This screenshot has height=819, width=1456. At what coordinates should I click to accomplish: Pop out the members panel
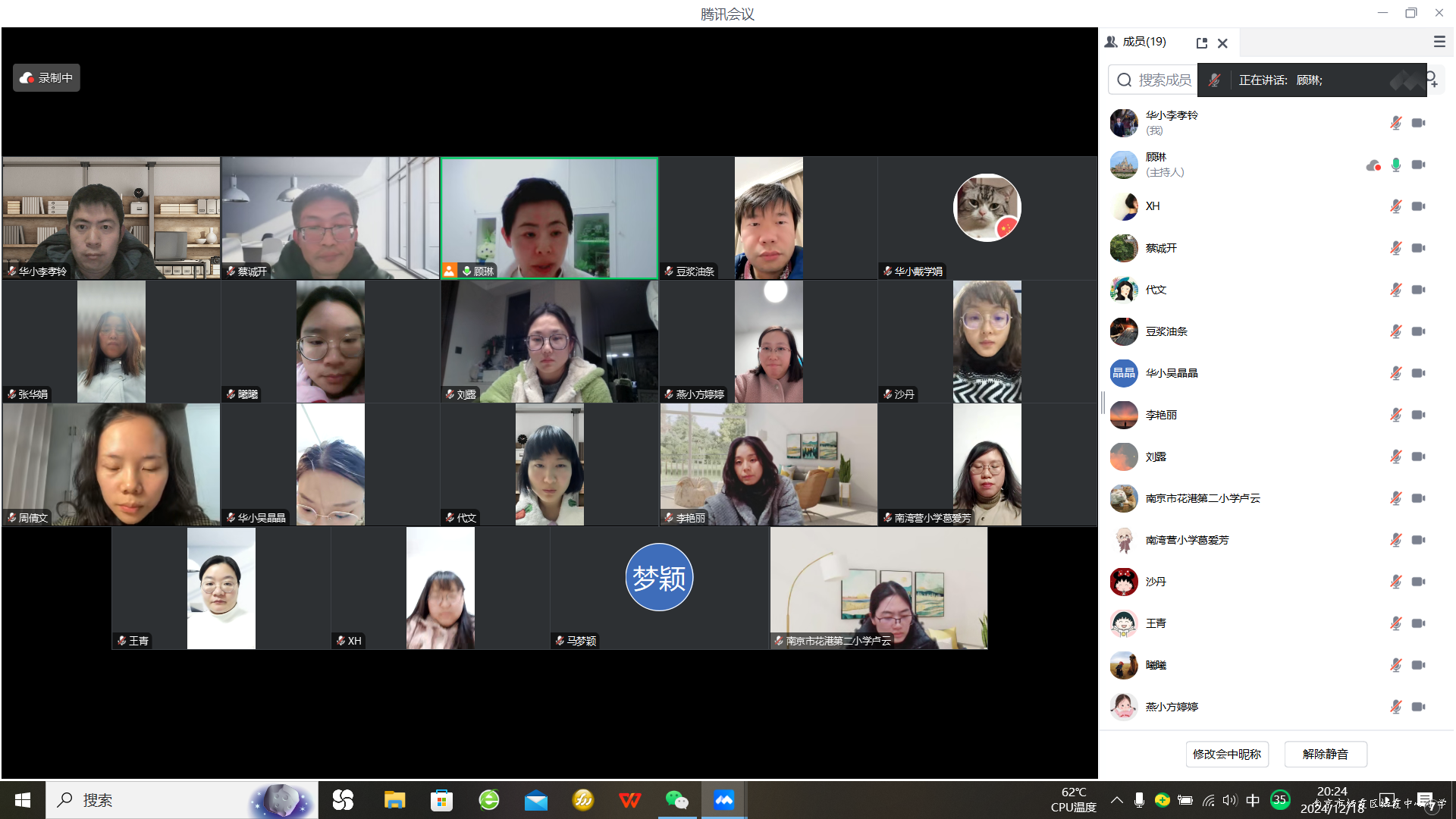(1201, 43)
